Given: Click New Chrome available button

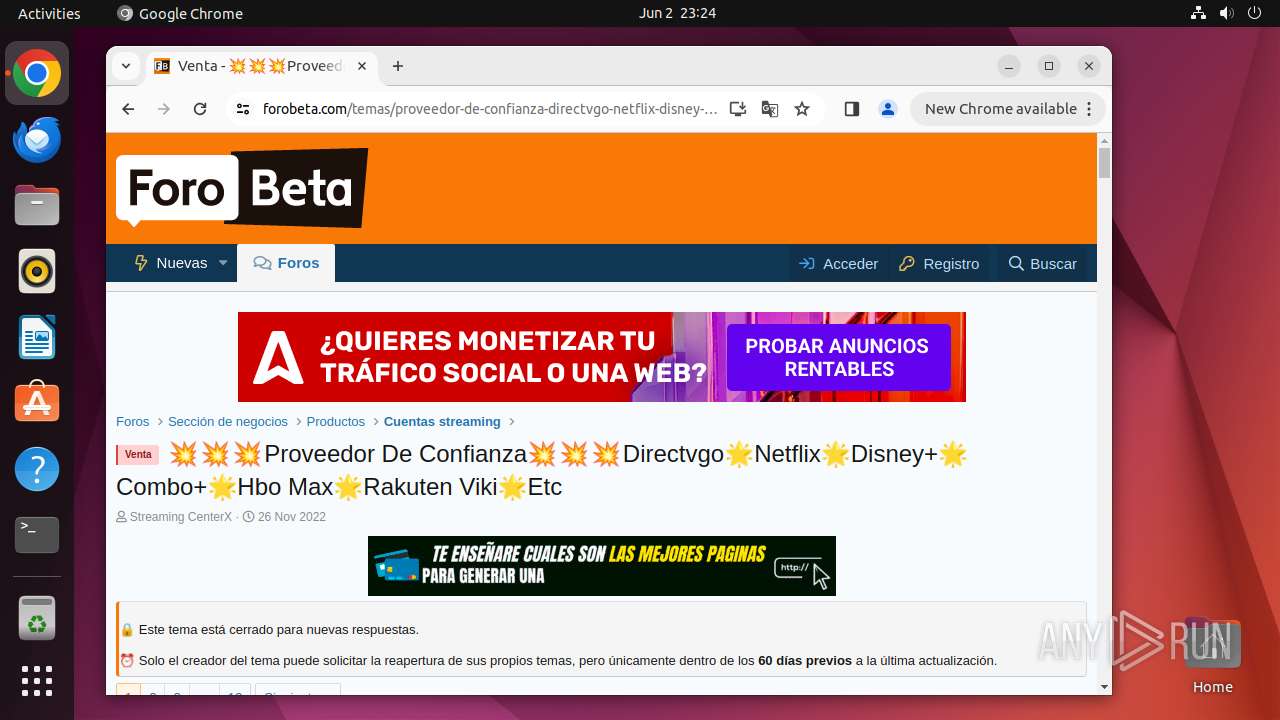Looking at the screenshot, I should tap(1000, 109).
